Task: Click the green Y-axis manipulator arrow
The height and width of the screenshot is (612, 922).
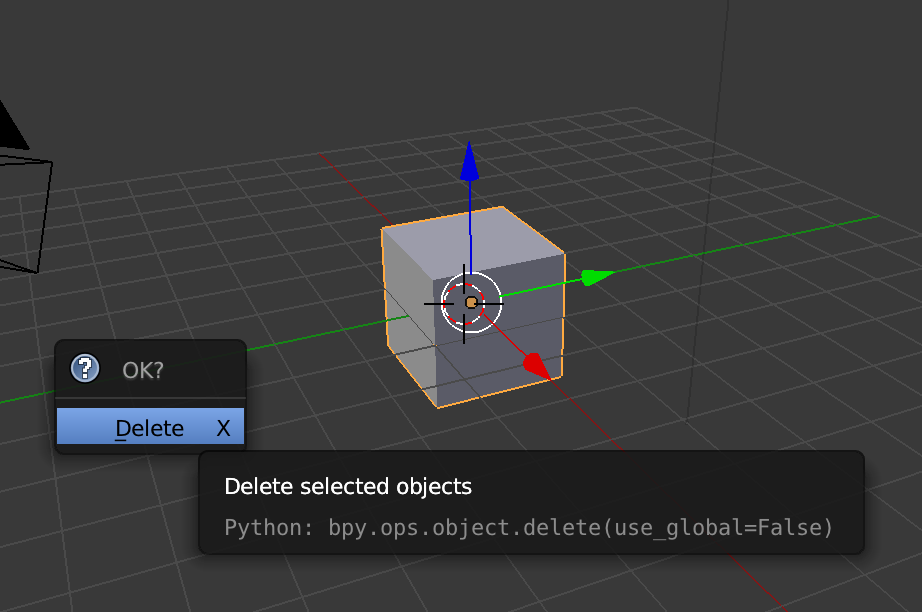Action: click(597, 276)
